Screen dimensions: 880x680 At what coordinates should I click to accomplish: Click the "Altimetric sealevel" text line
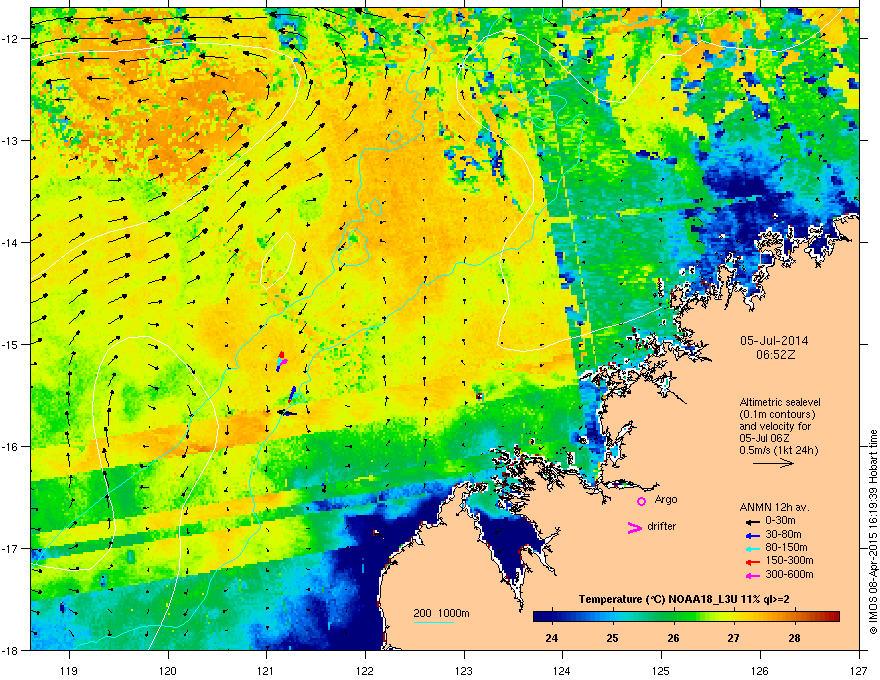coord(780,402)
